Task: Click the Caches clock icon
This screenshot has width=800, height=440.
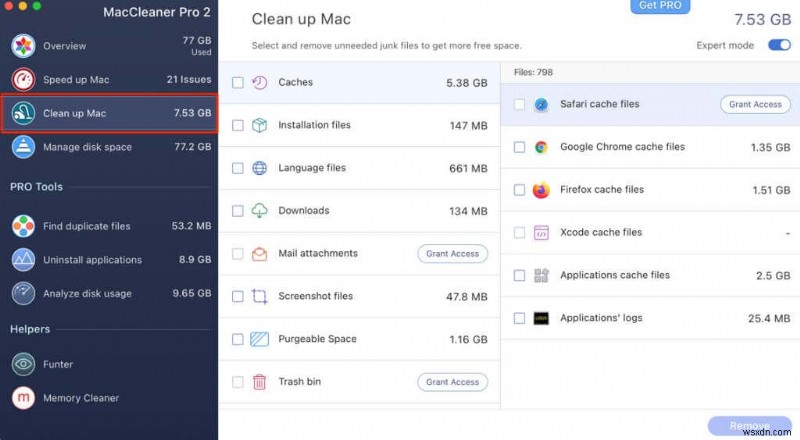Action: [x=260, y=83]
